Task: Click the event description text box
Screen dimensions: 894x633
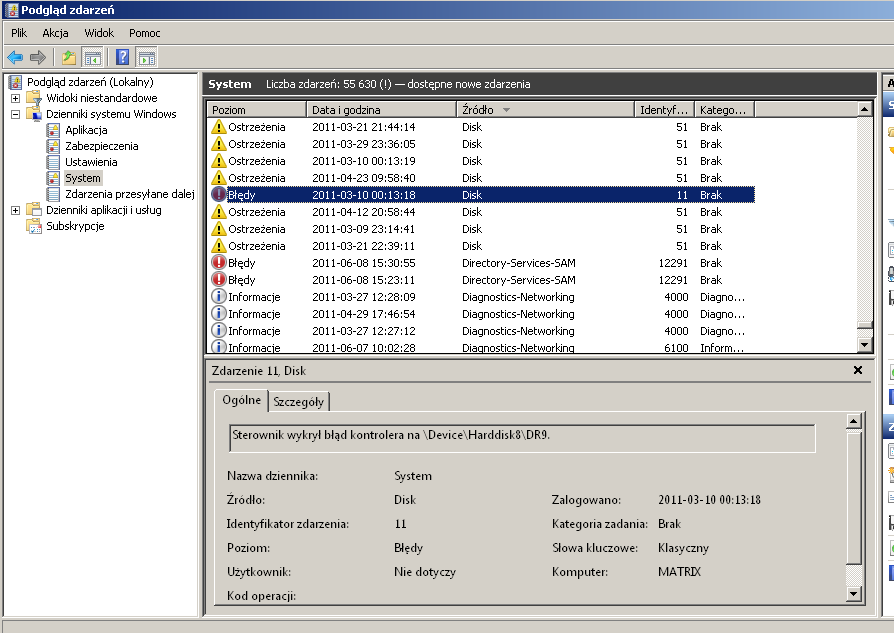Action: (522, 438)
